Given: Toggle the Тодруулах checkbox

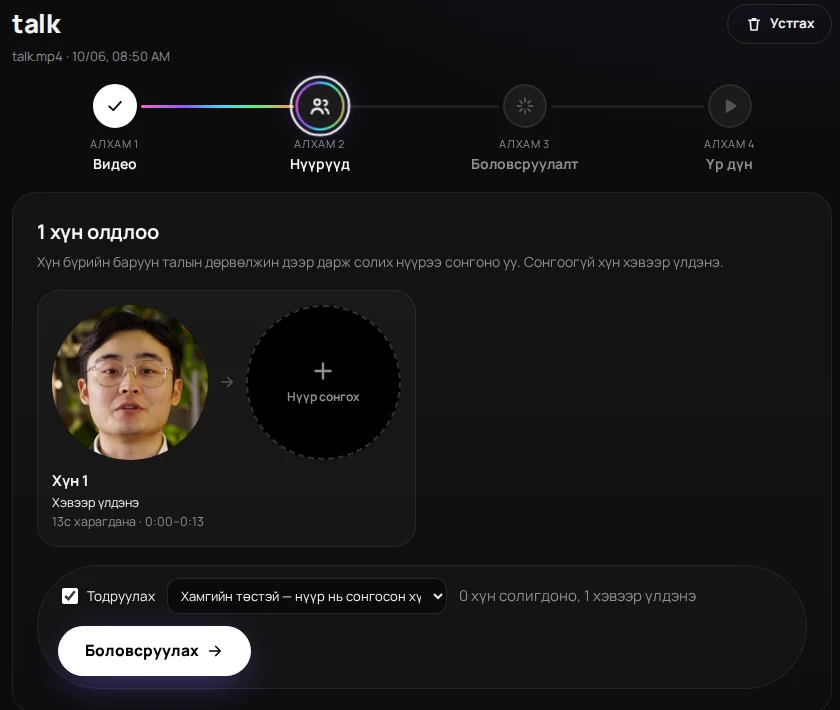Looking at the screenshot, I should tap(70, 596).
